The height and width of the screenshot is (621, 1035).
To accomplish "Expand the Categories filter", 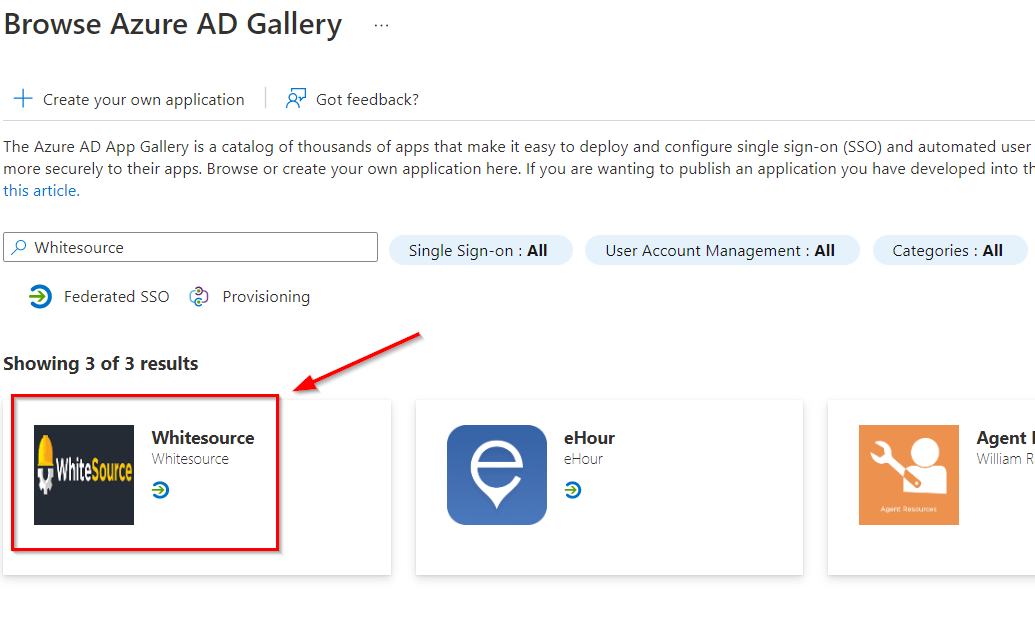I will tap(948, 250).
